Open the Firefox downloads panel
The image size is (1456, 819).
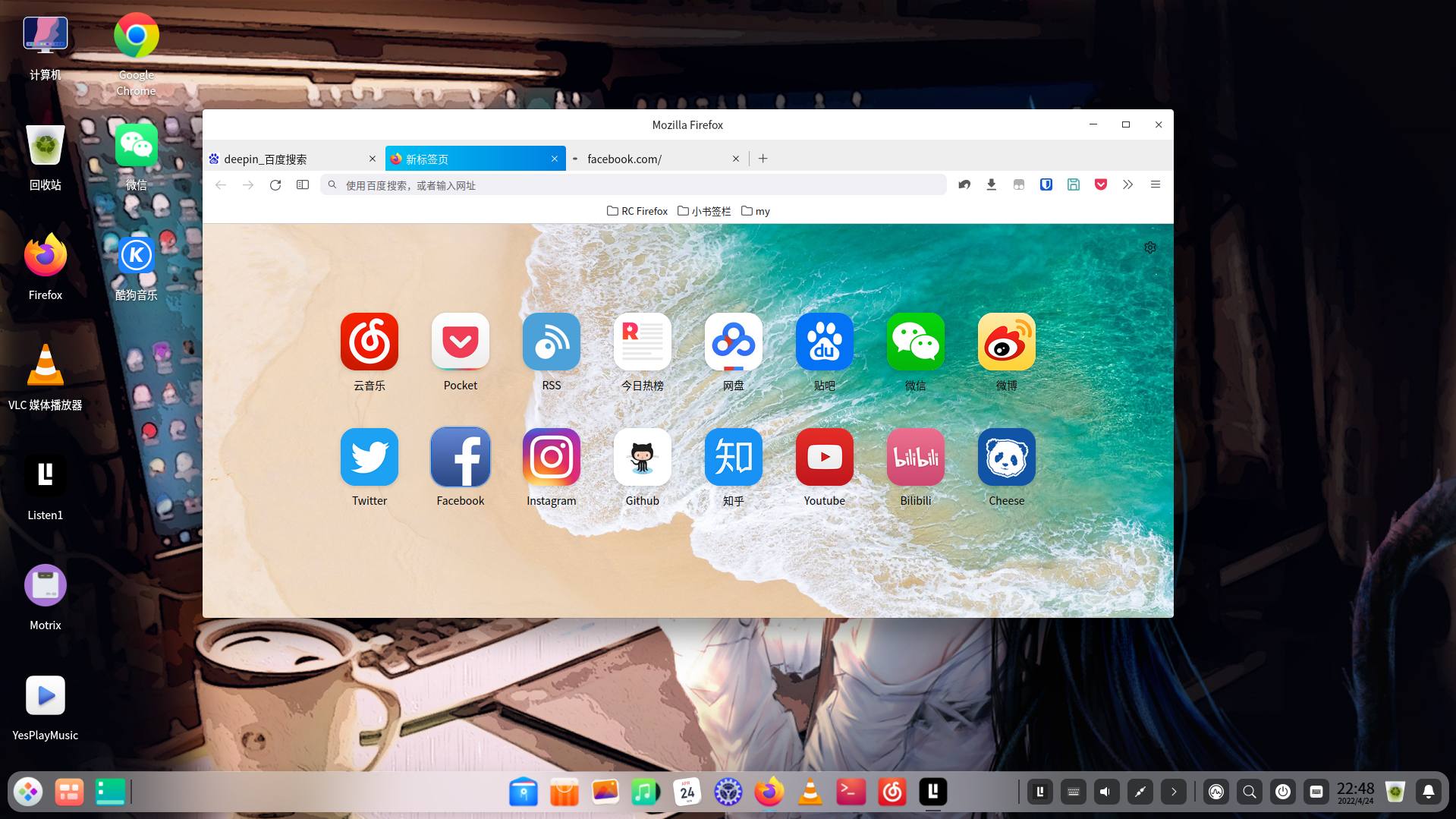[x=992, y=184]
